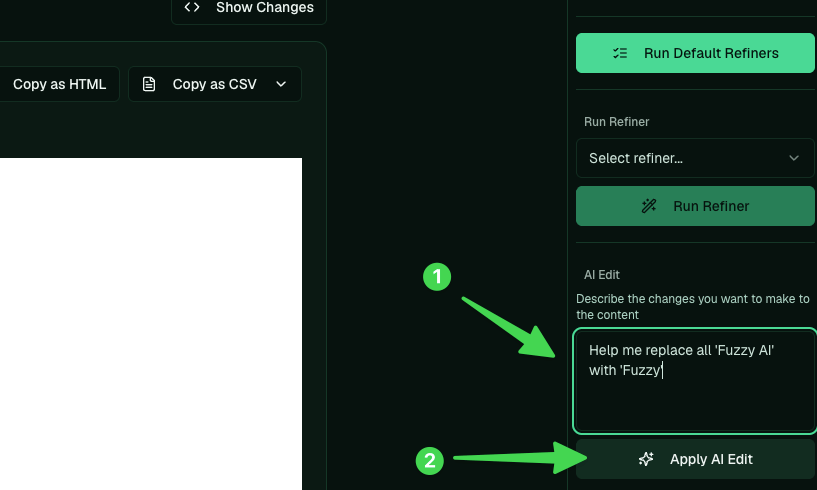This screenshot has height=490, width=817.
Task: Click the Copy as CSV button
Action: 215,84
